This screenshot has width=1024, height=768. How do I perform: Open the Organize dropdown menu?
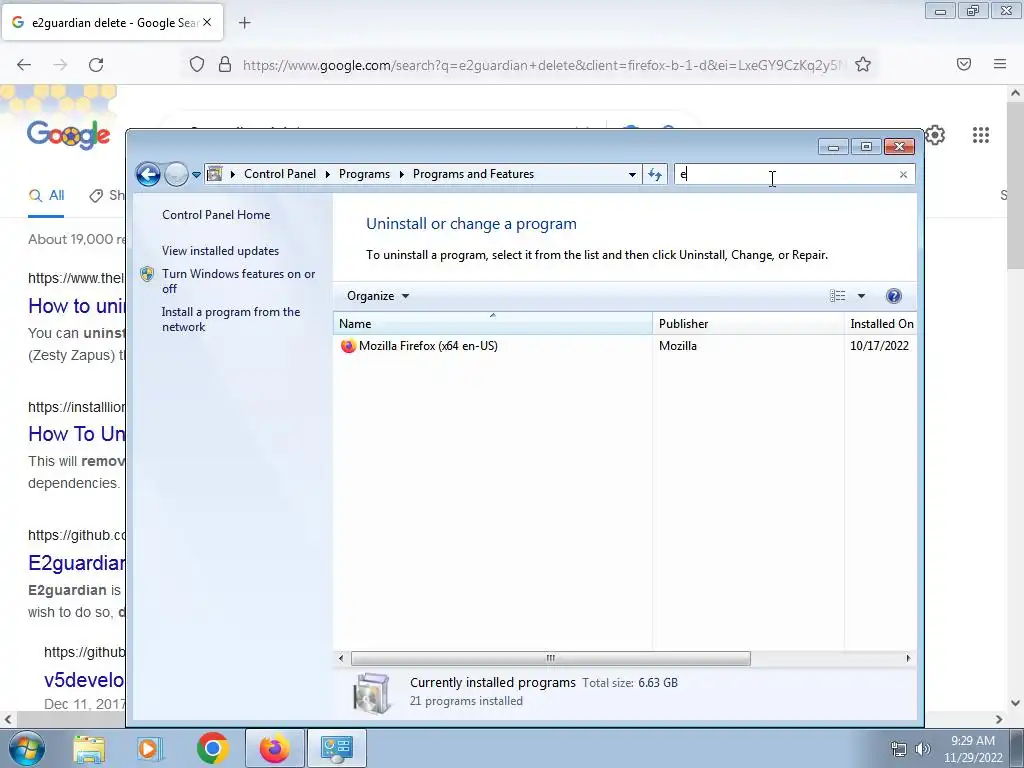point(377,296)
